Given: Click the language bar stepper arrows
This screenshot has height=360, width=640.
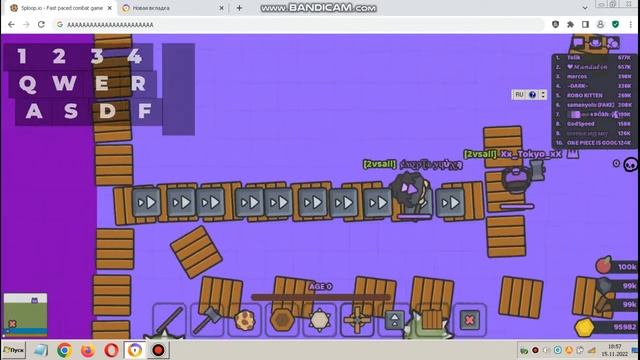Looking at the screenshot, I should (543, 95).
